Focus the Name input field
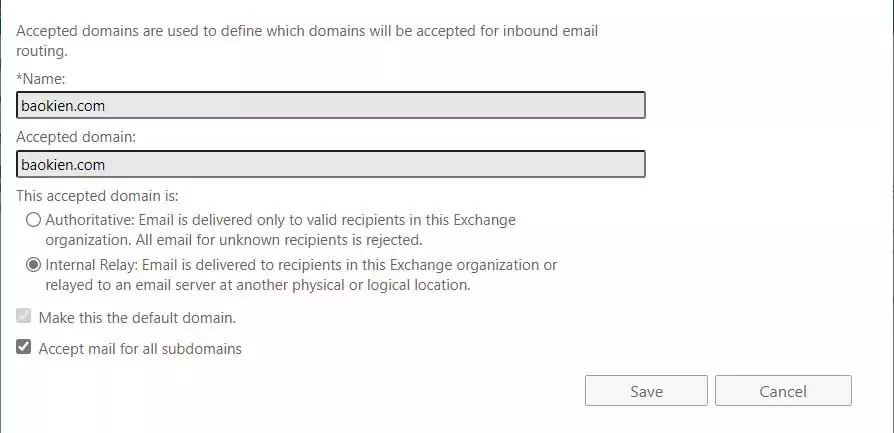 pos(331,106)
